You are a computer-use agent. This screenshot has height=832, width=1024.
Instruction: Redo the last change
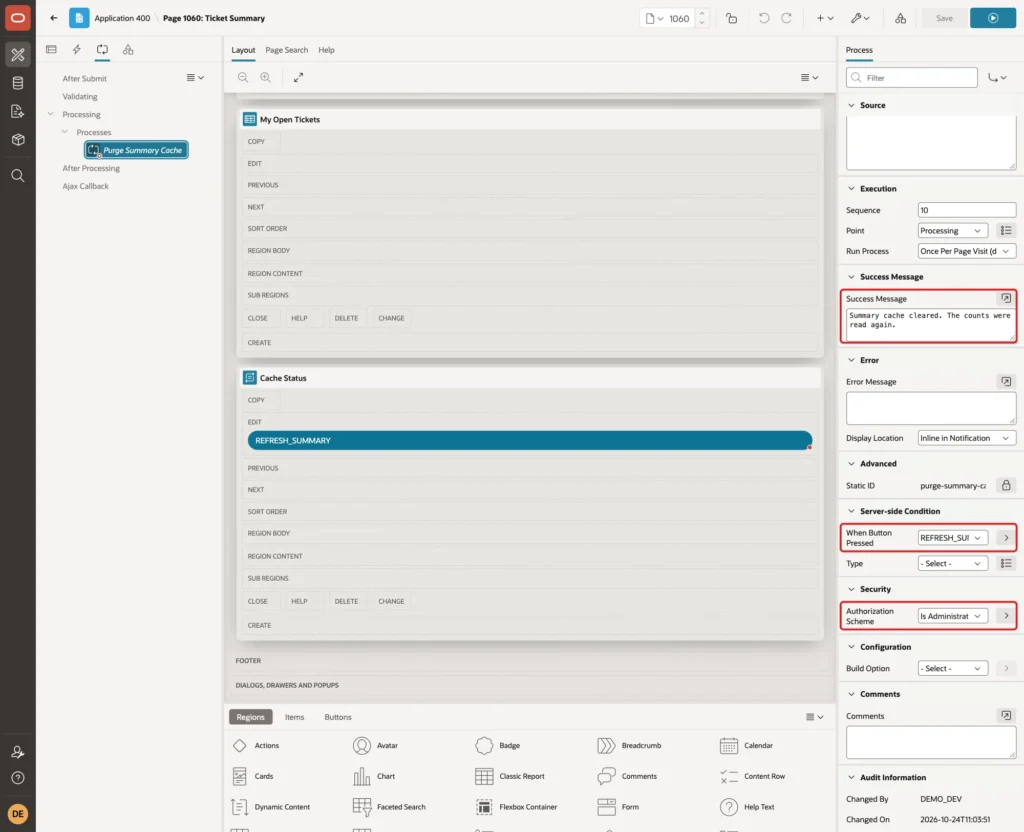click(x=786, y=18)
